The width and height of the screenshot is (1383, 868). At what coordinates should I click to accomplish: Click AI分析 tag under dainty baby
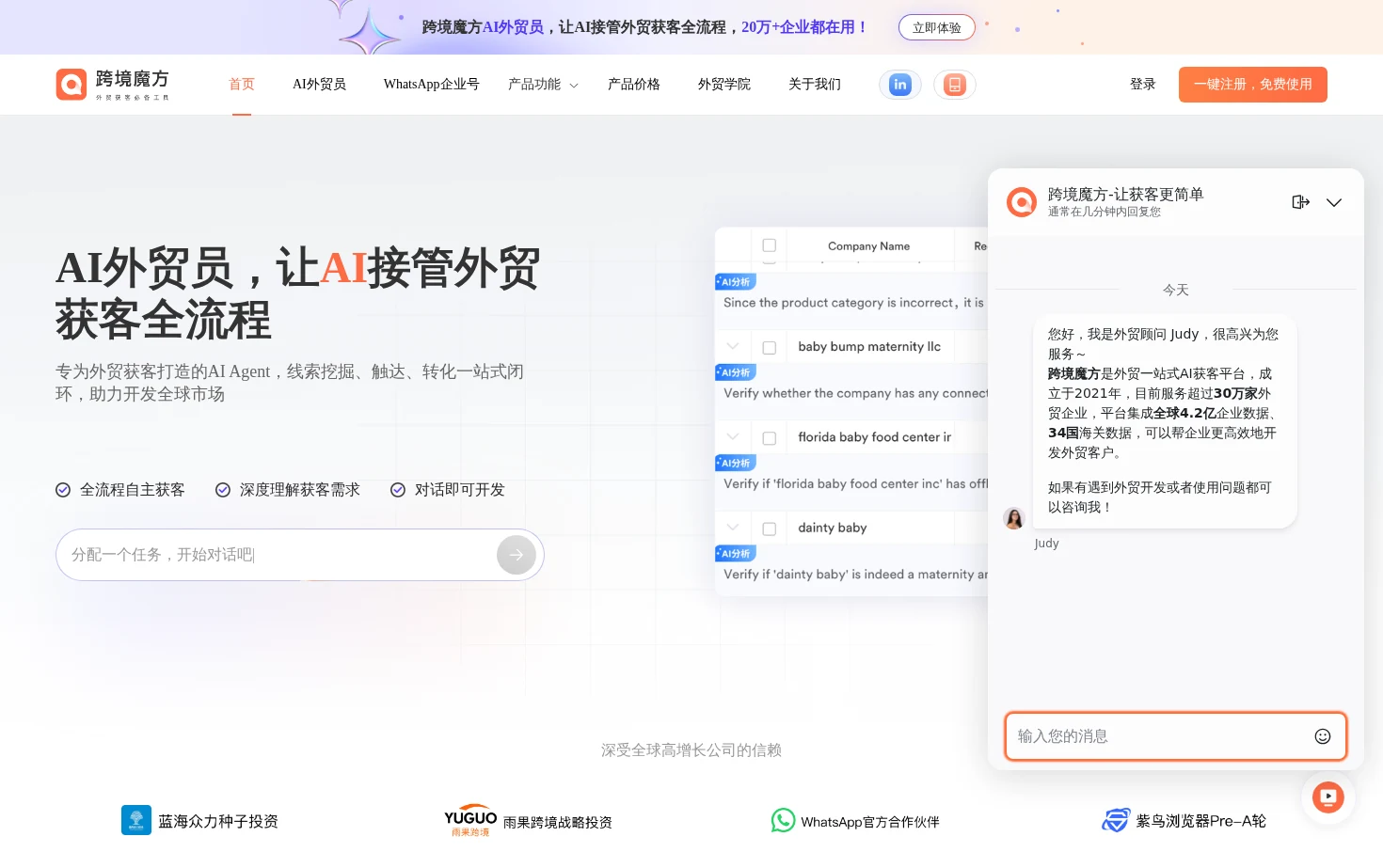(735, 554)
